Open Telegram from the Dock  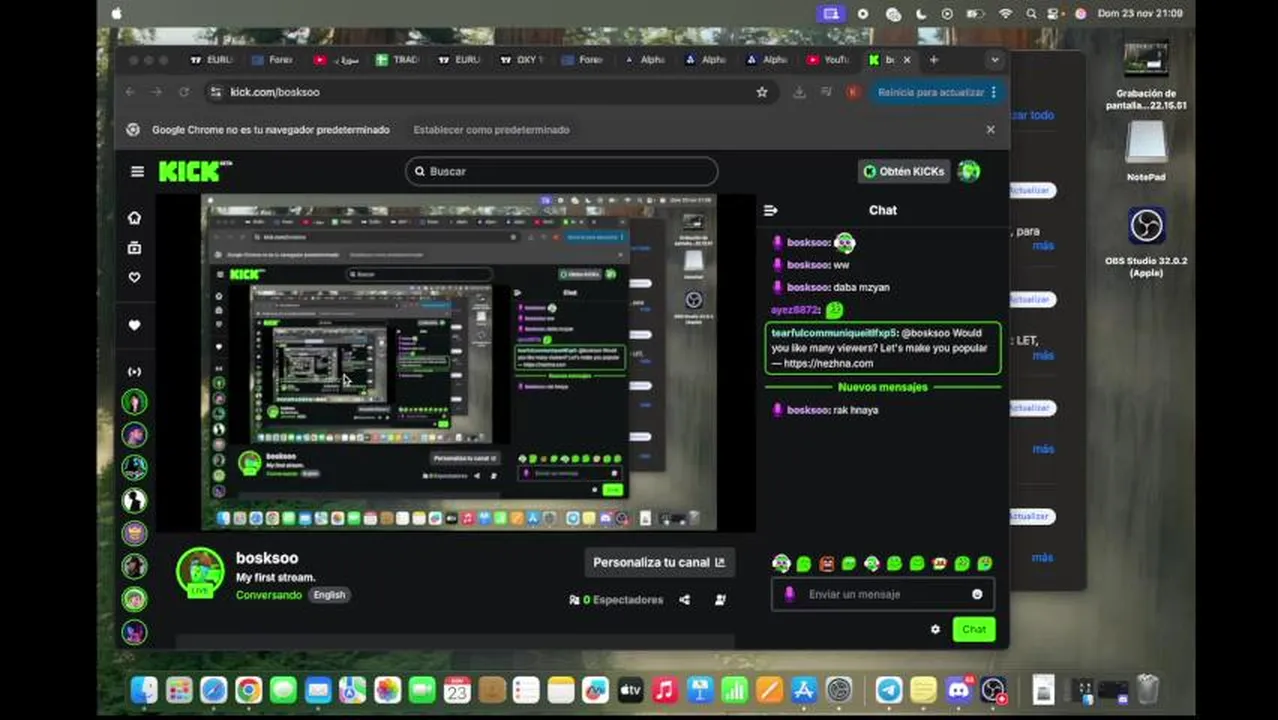click(x=888, y=690)
